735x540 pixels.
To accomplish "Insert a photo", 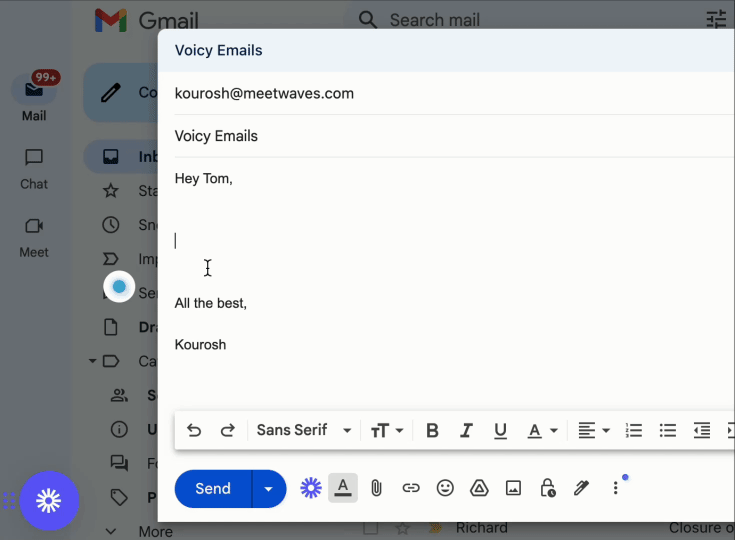I will (x=513, y=488).
